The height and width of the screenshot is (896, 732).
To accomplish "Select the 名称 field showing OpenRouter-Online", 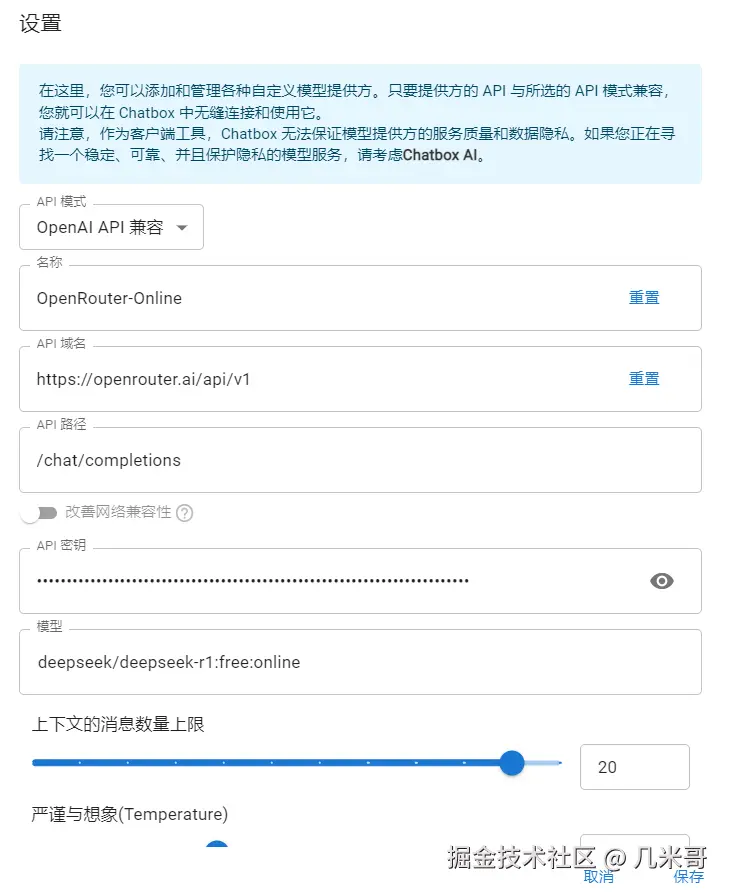I will coord(250,297).
